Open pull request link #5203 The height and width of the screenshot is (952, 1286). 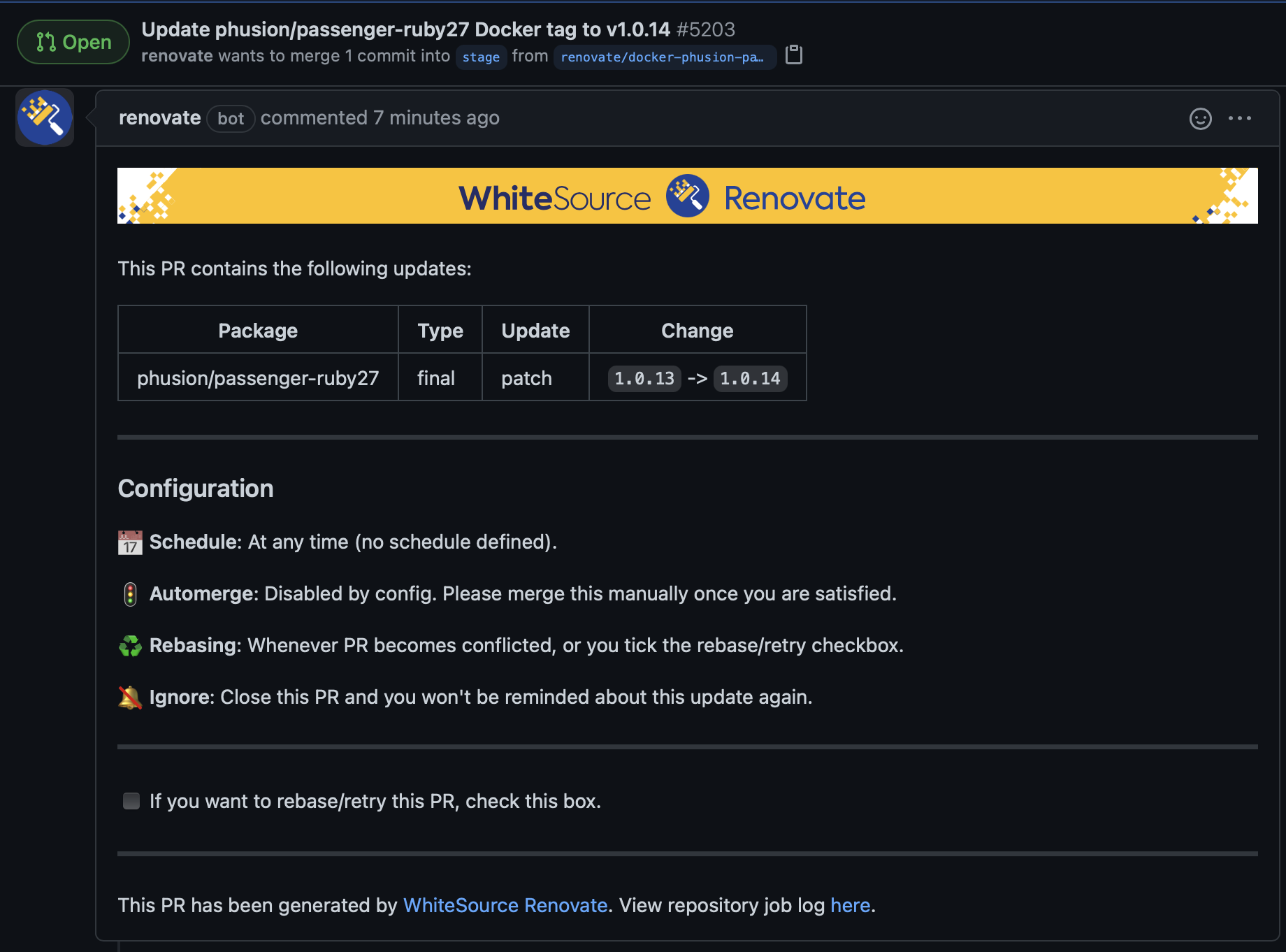point(707,29)
